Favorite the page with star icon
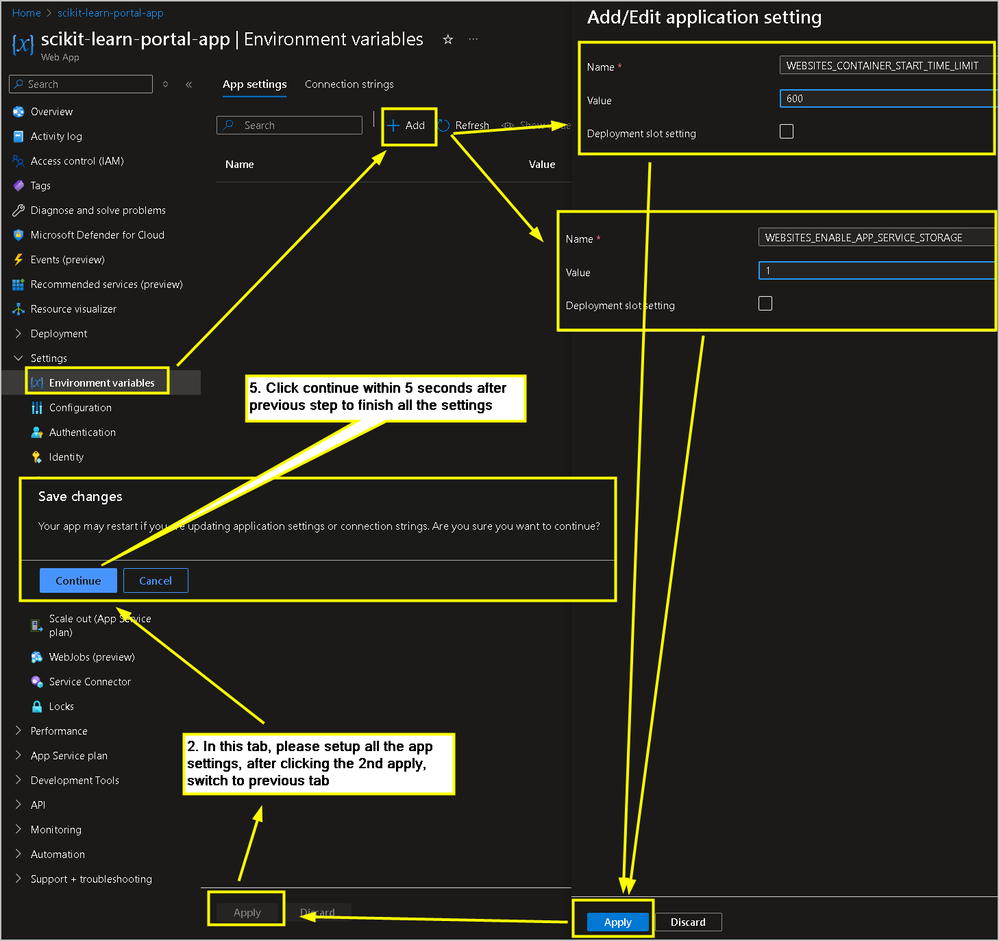999x941 pixels. click(x=448, y=40)
